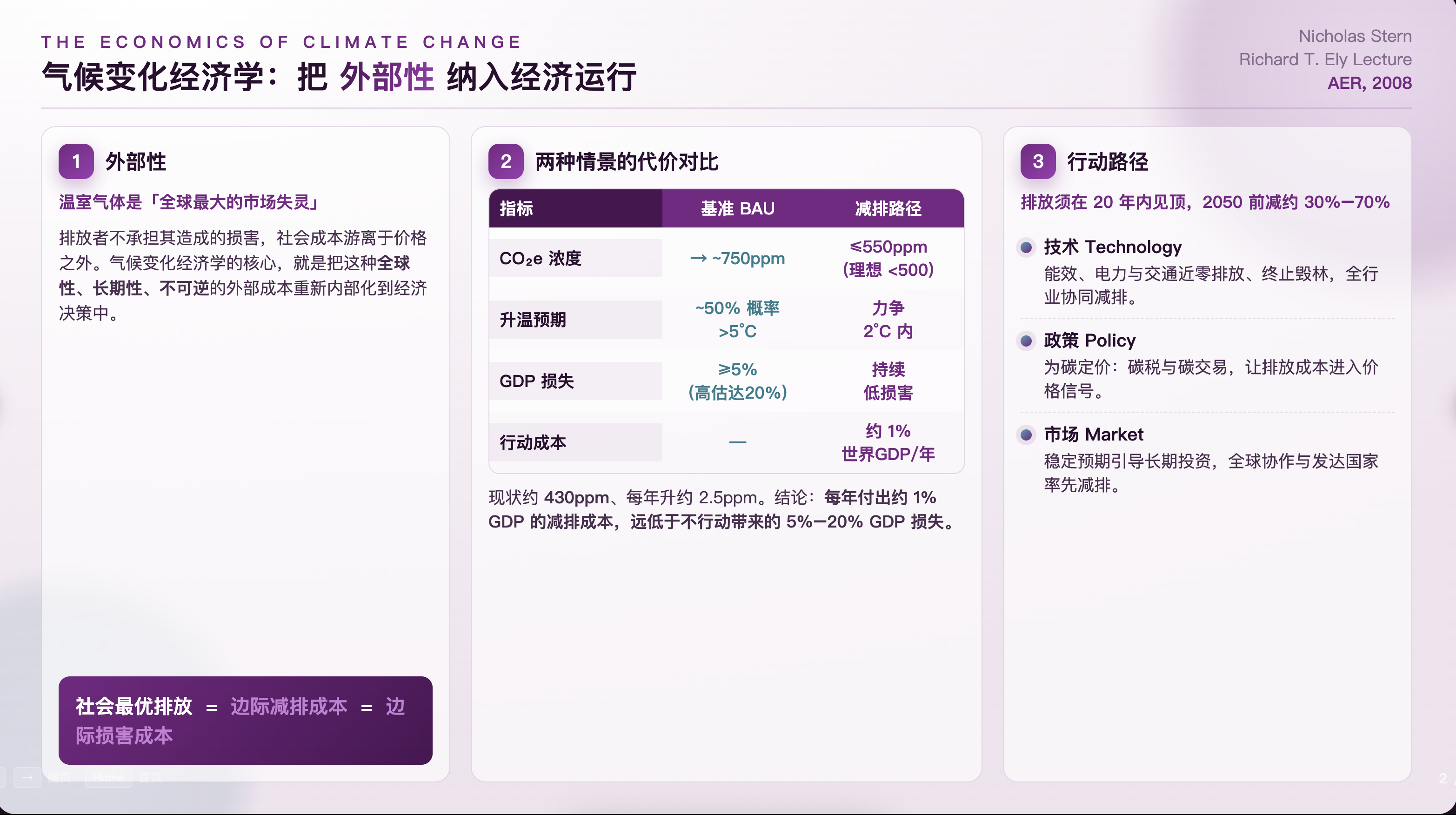Click the paragraph starting 排放者不承担其造成的损害
This screenshot has width=1456, height=815.
243,275
